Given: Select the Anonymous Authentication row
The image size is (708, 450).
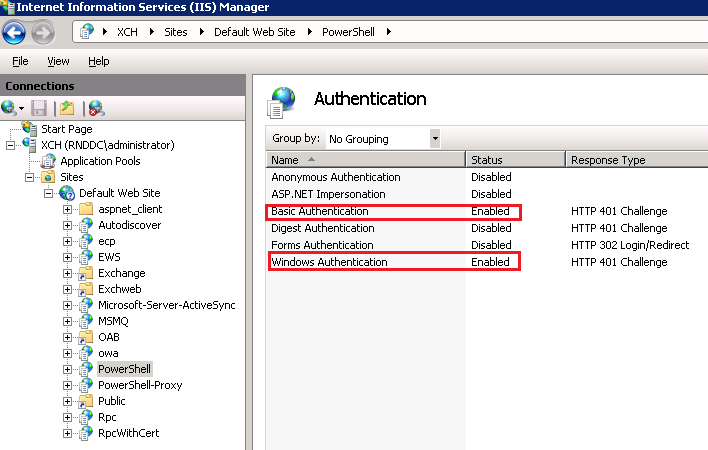Looking at the screenshot, I should 487,177.
